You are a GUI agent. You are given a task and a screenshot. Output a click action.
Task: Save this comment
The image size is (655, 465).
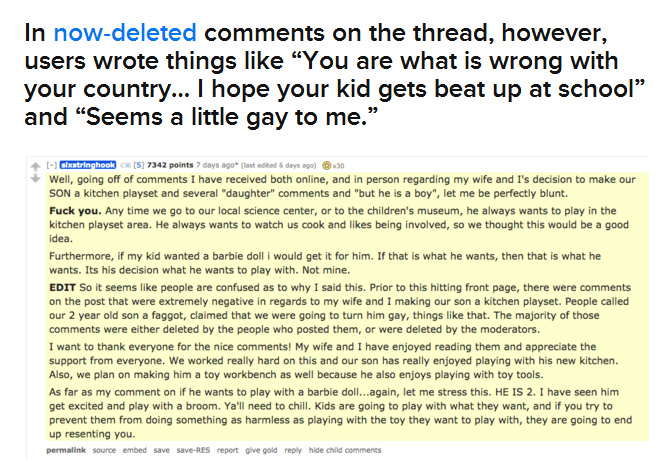pyautogui.click(x=161, y=451)
